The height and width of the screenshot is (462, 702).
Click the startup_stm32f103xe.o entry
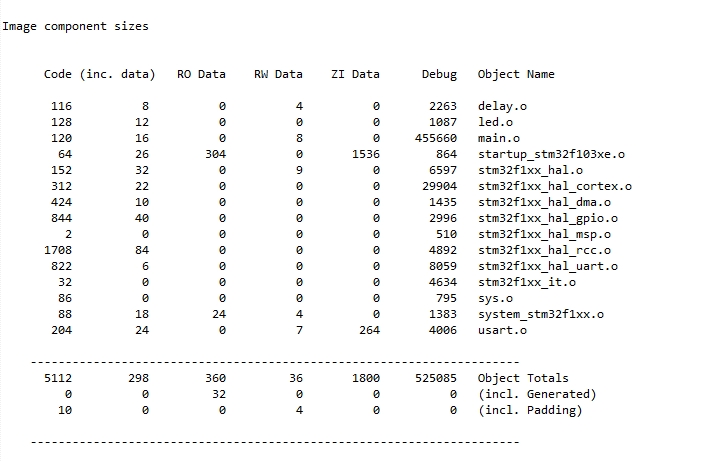tap(551, 154)
